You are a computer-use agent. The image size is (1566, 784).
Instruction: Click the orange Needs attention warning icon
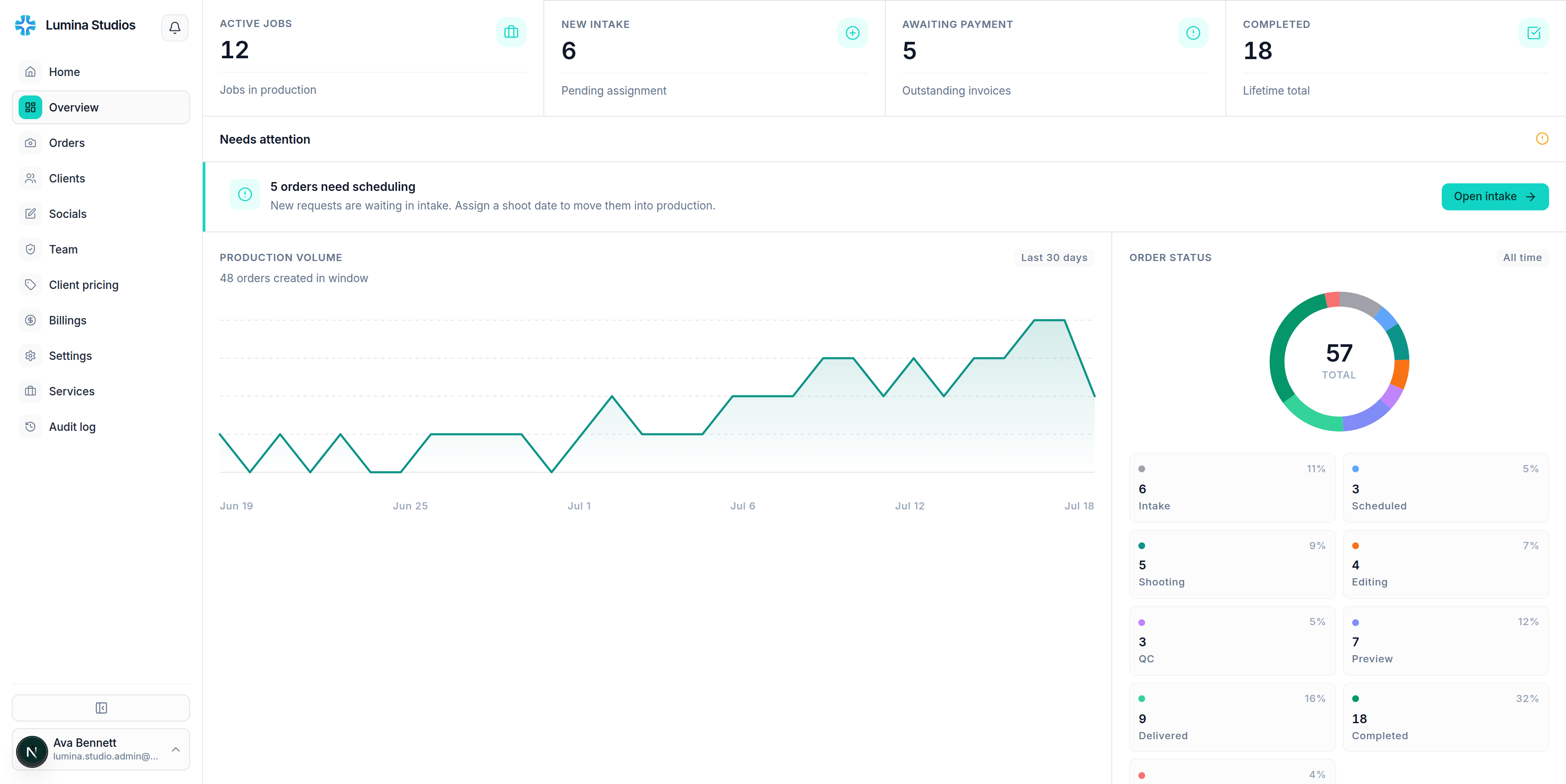[x=1542, y=139]
